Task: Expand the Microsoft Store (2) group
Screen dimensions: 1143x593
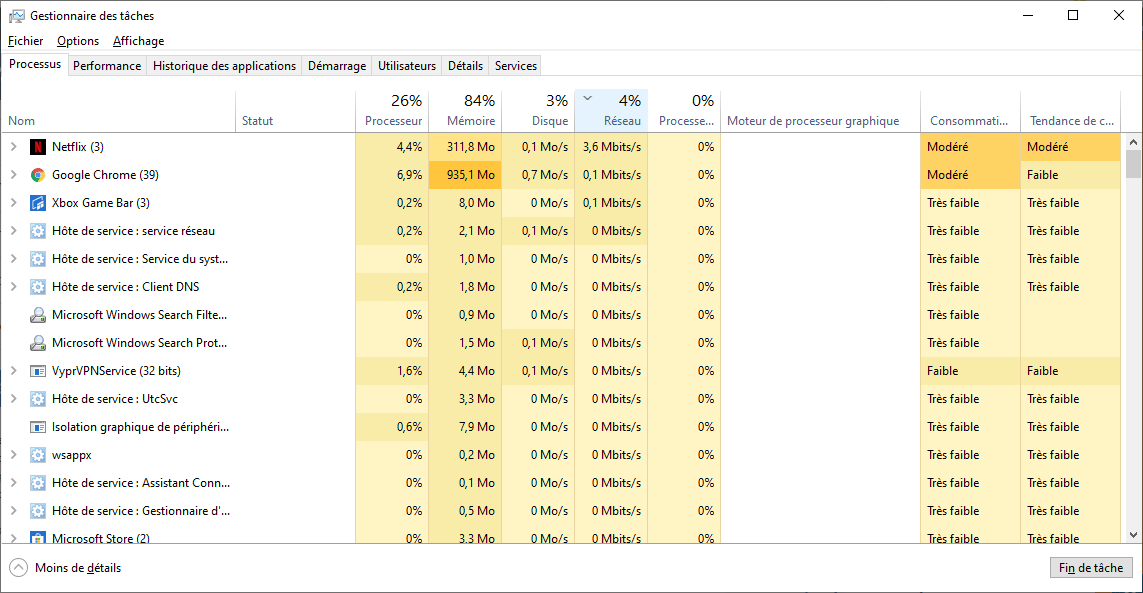Action: pos(14,538)
